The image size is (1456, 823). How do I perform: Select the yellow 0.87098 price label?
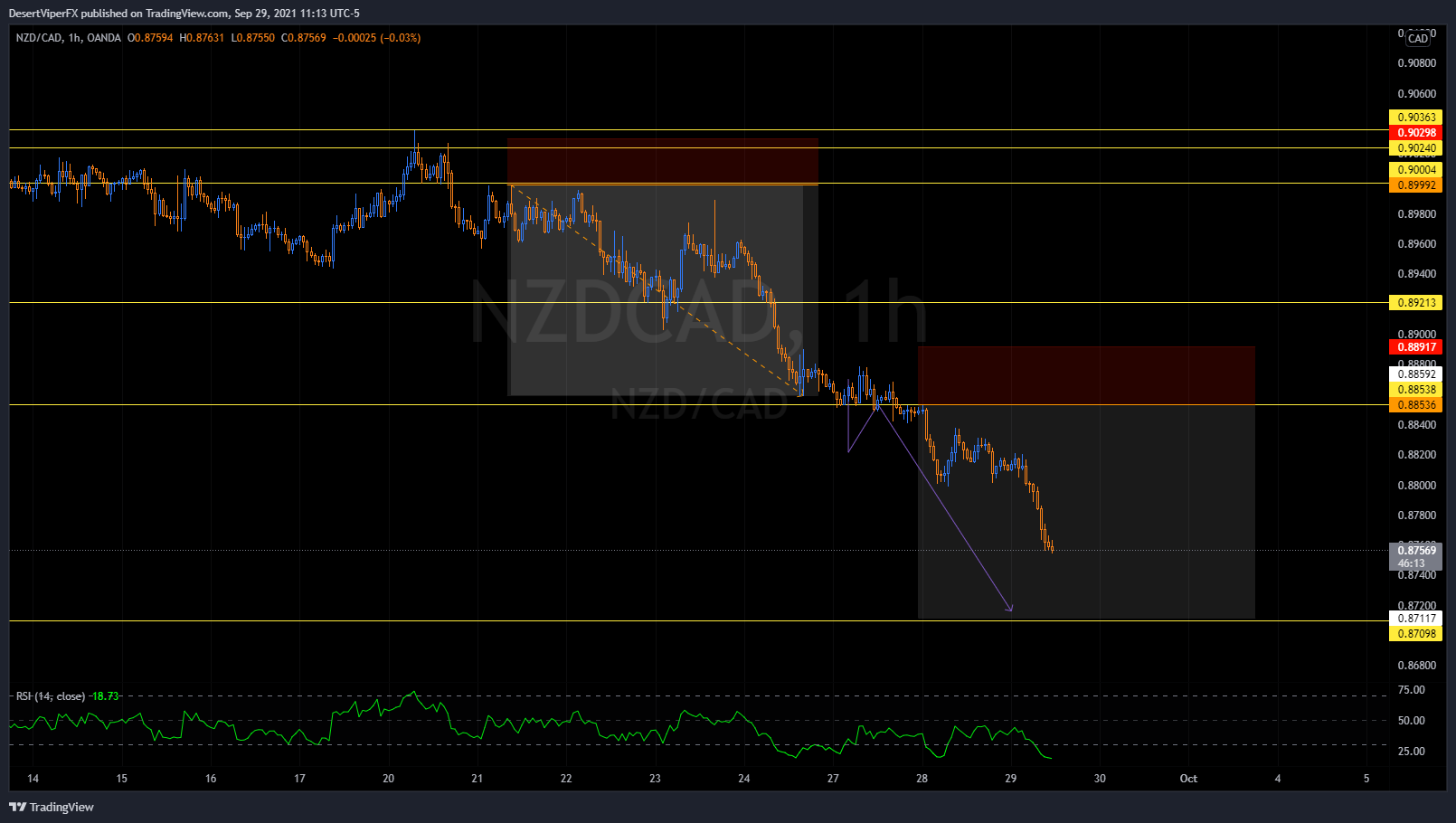coord(1416,634)
